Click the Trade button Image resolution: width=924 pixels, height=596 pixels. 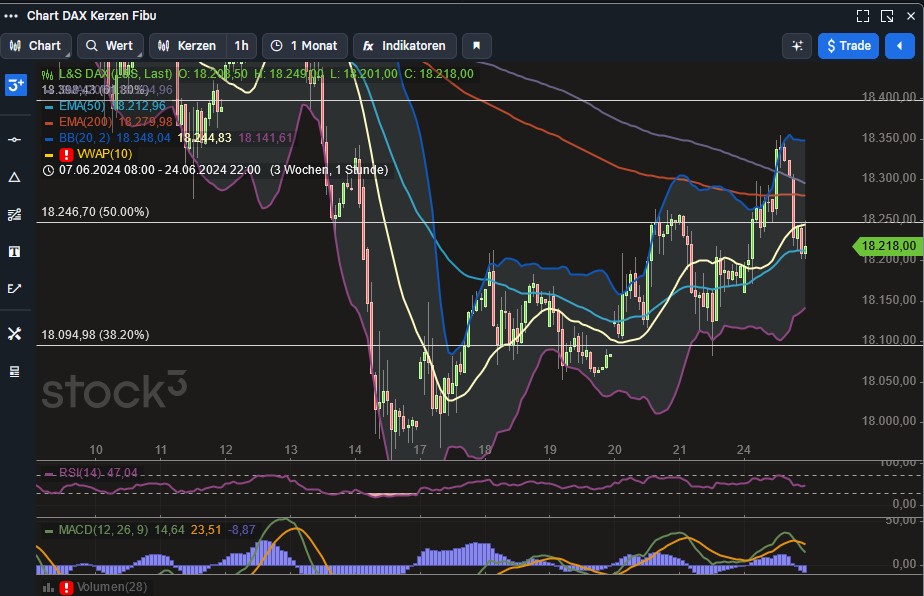(x=848, y=45)
